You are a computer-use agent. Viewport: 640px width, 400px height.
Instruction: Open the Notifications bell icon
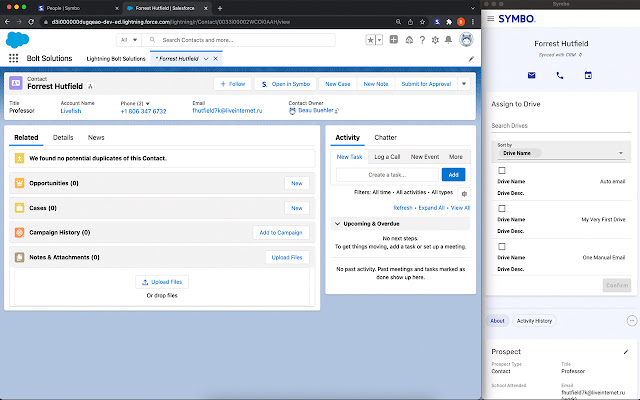coord(448,40)
